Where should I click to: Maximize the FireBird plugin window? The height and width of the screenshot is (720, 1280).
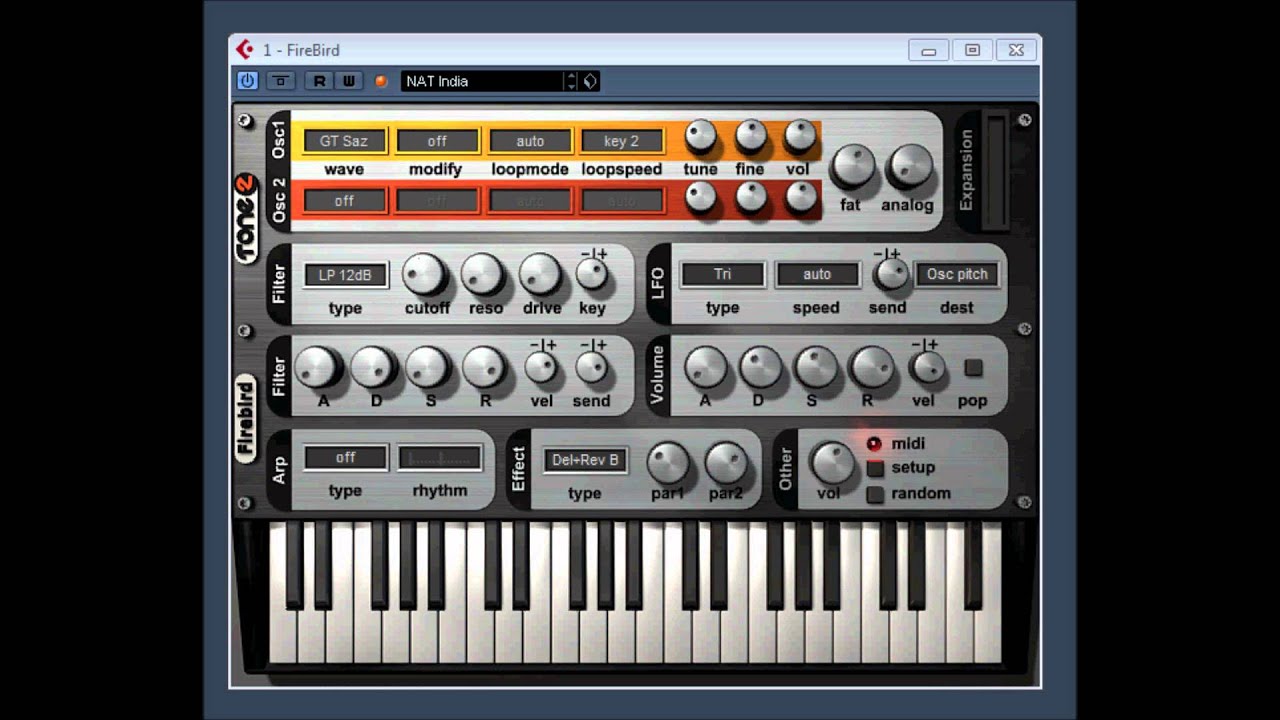(x=972, y=50)
